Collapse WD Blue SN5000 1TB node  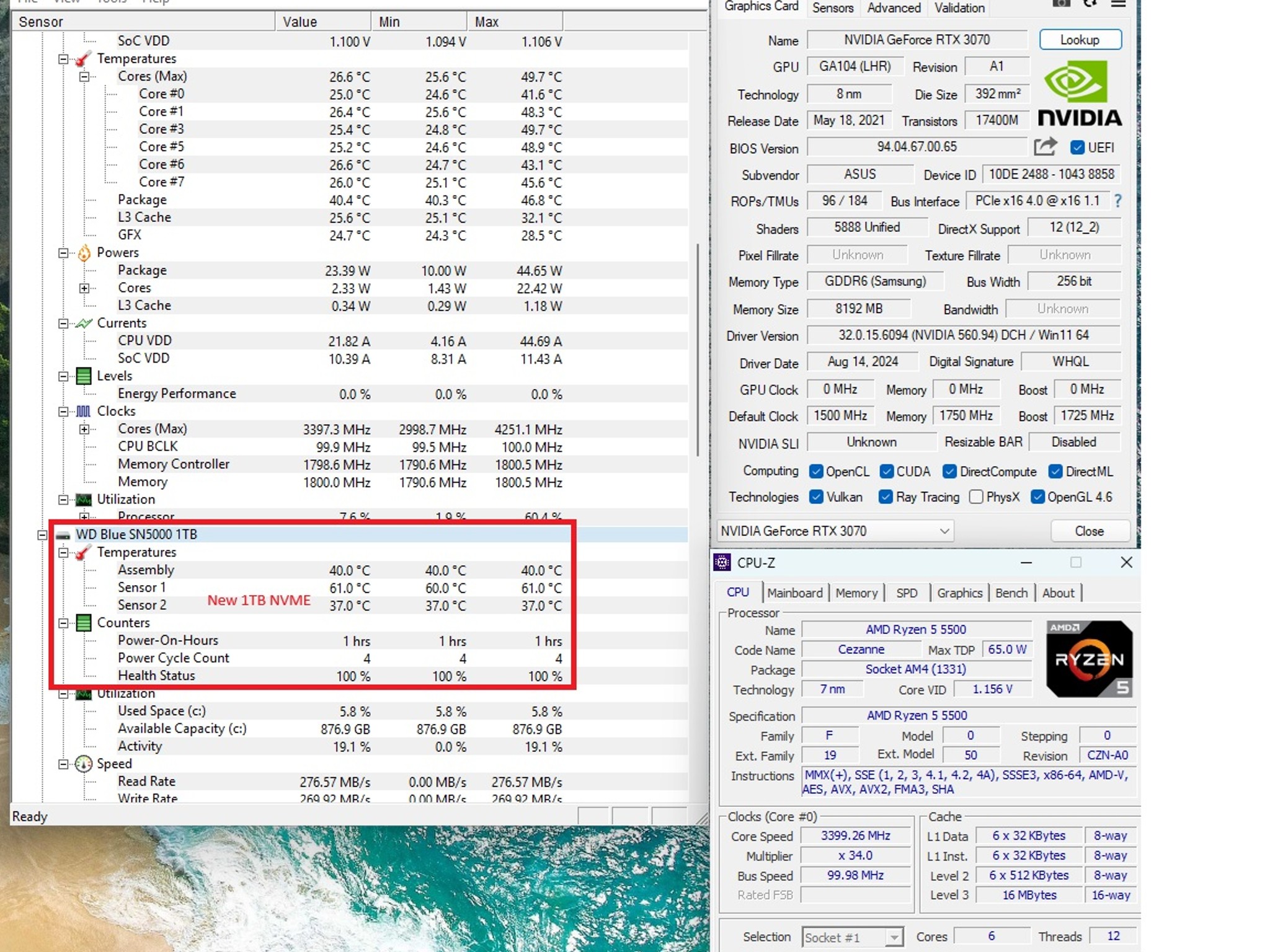click(x=42, y=535)
